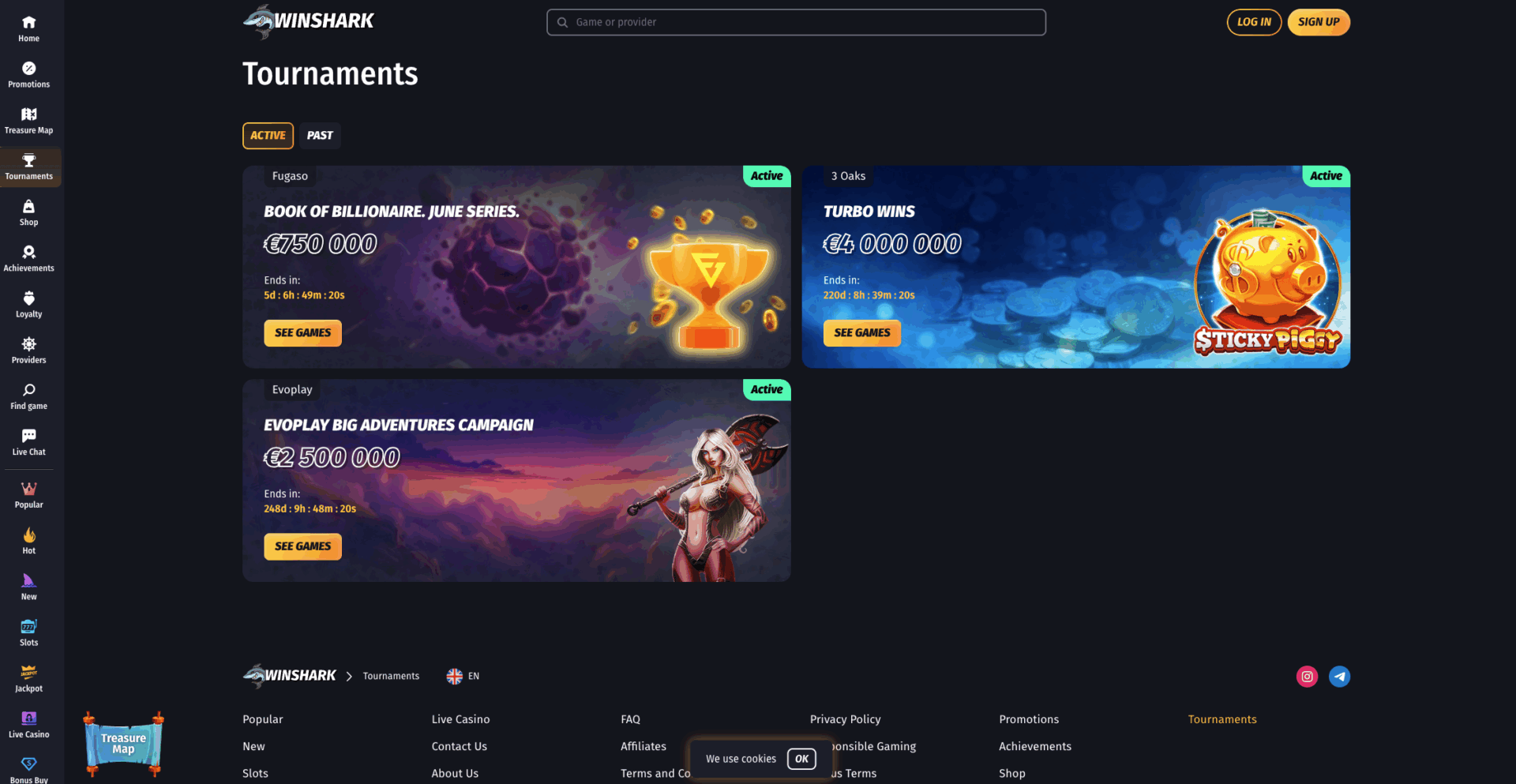Image resolution: width=1516 pixels, height=784 pixels.
Task: Switch to the PAST tournaments tab
Action: tap(320, 136)
